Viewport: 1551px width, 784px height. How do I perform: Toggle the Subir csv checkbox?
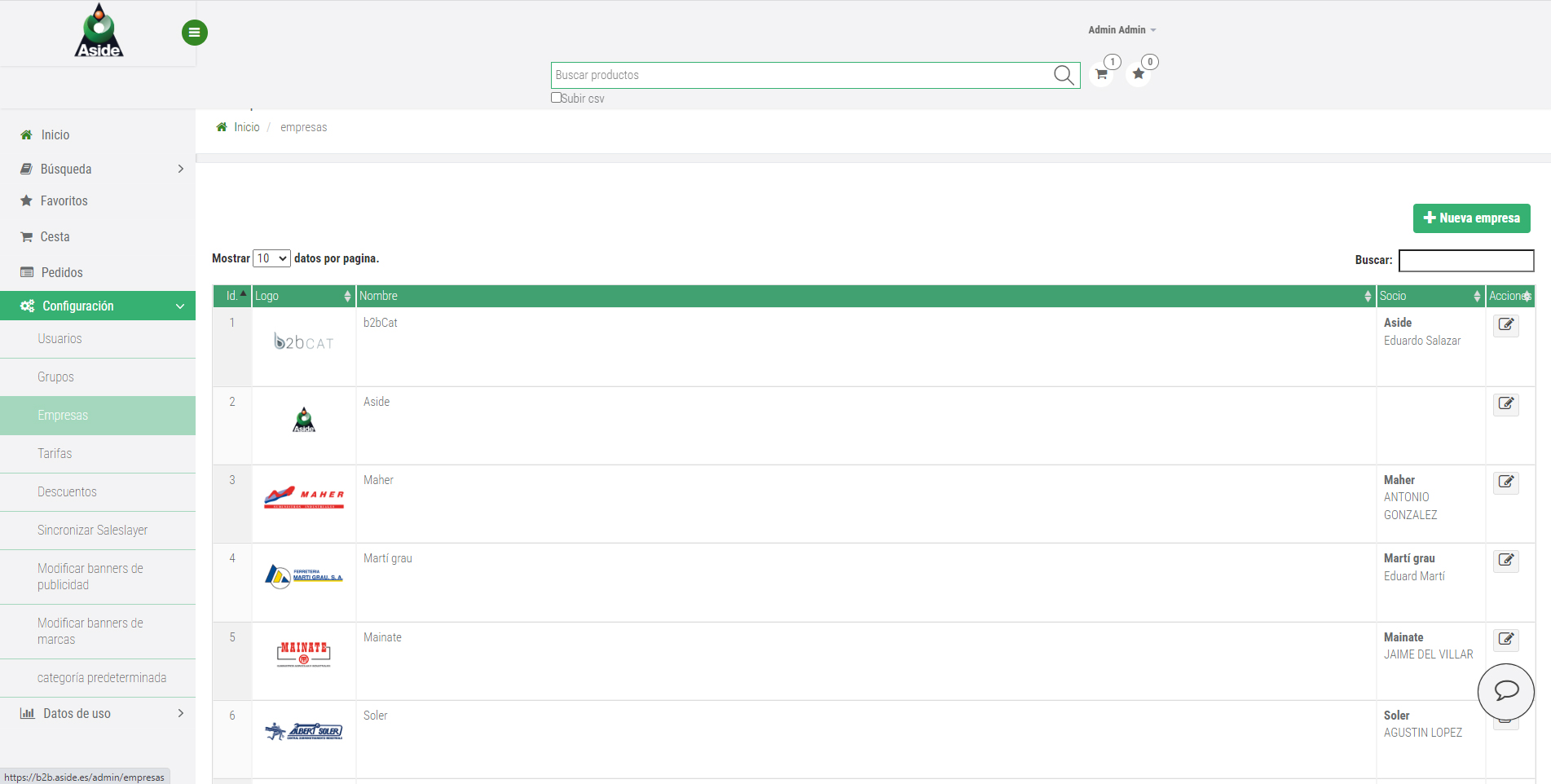556,98
